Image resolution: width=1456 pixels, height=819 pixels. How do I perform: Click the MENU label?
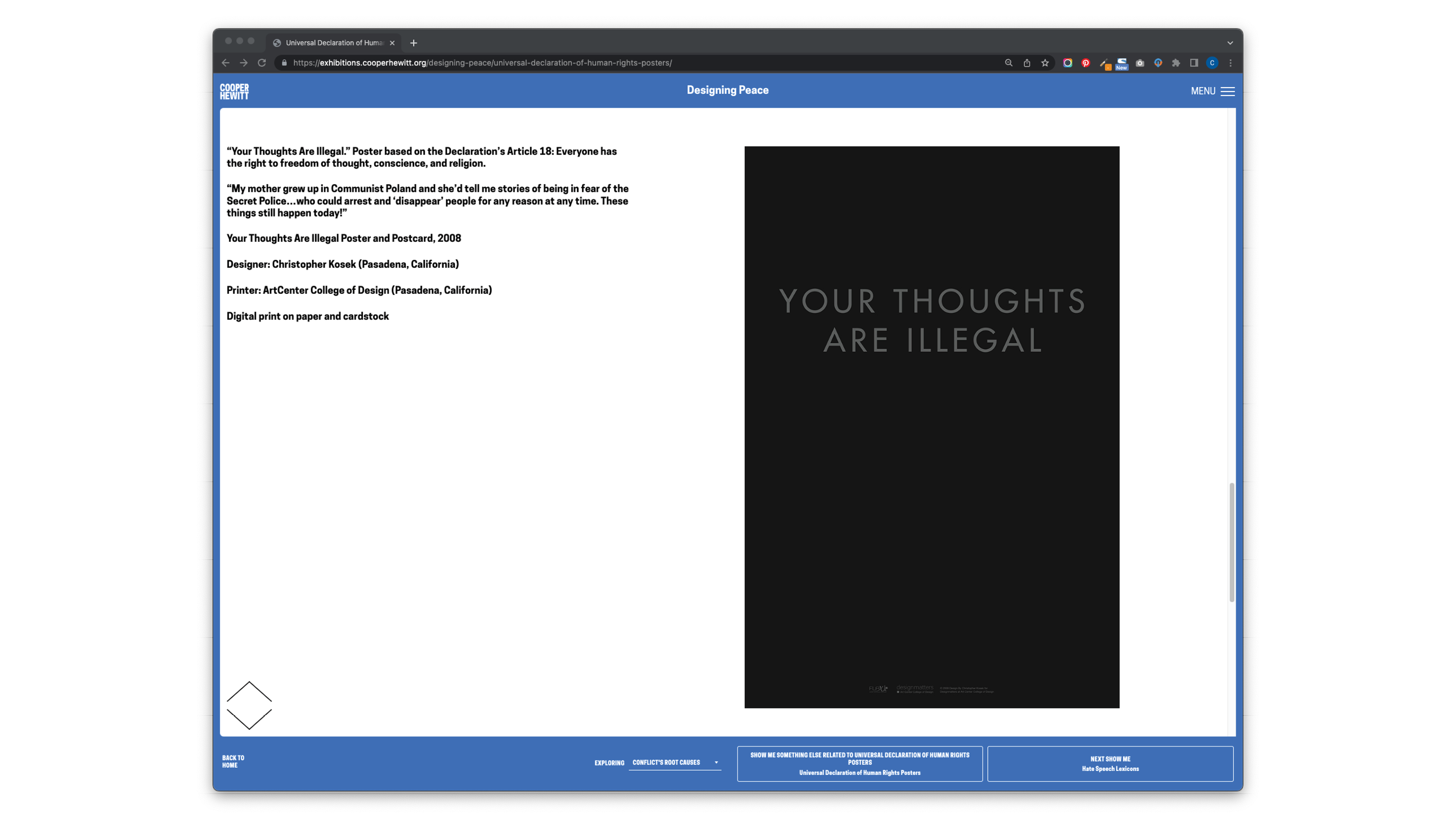point(1203,91)
